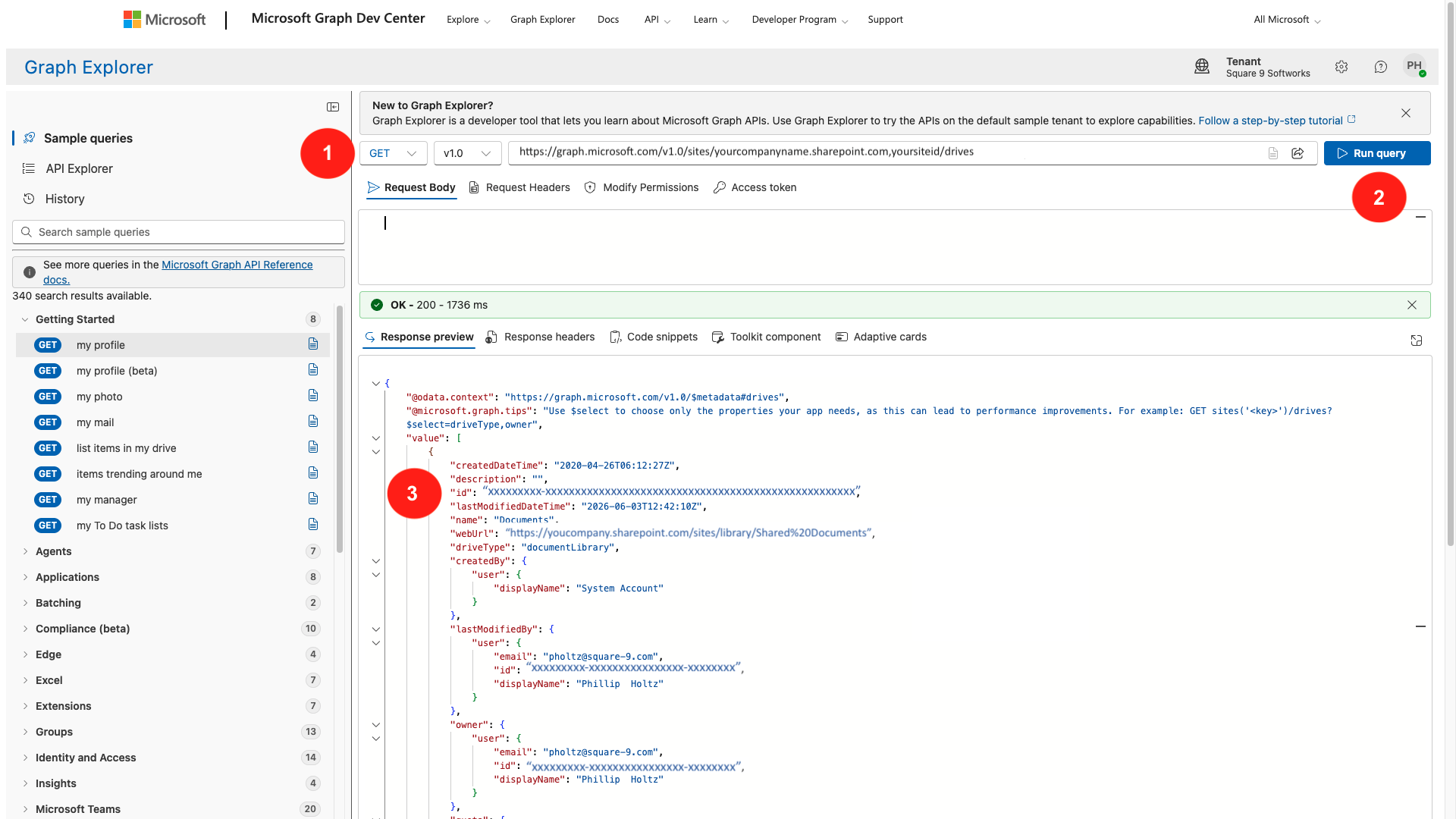Follow the step-by-step tutorial link

[1277, 121]
